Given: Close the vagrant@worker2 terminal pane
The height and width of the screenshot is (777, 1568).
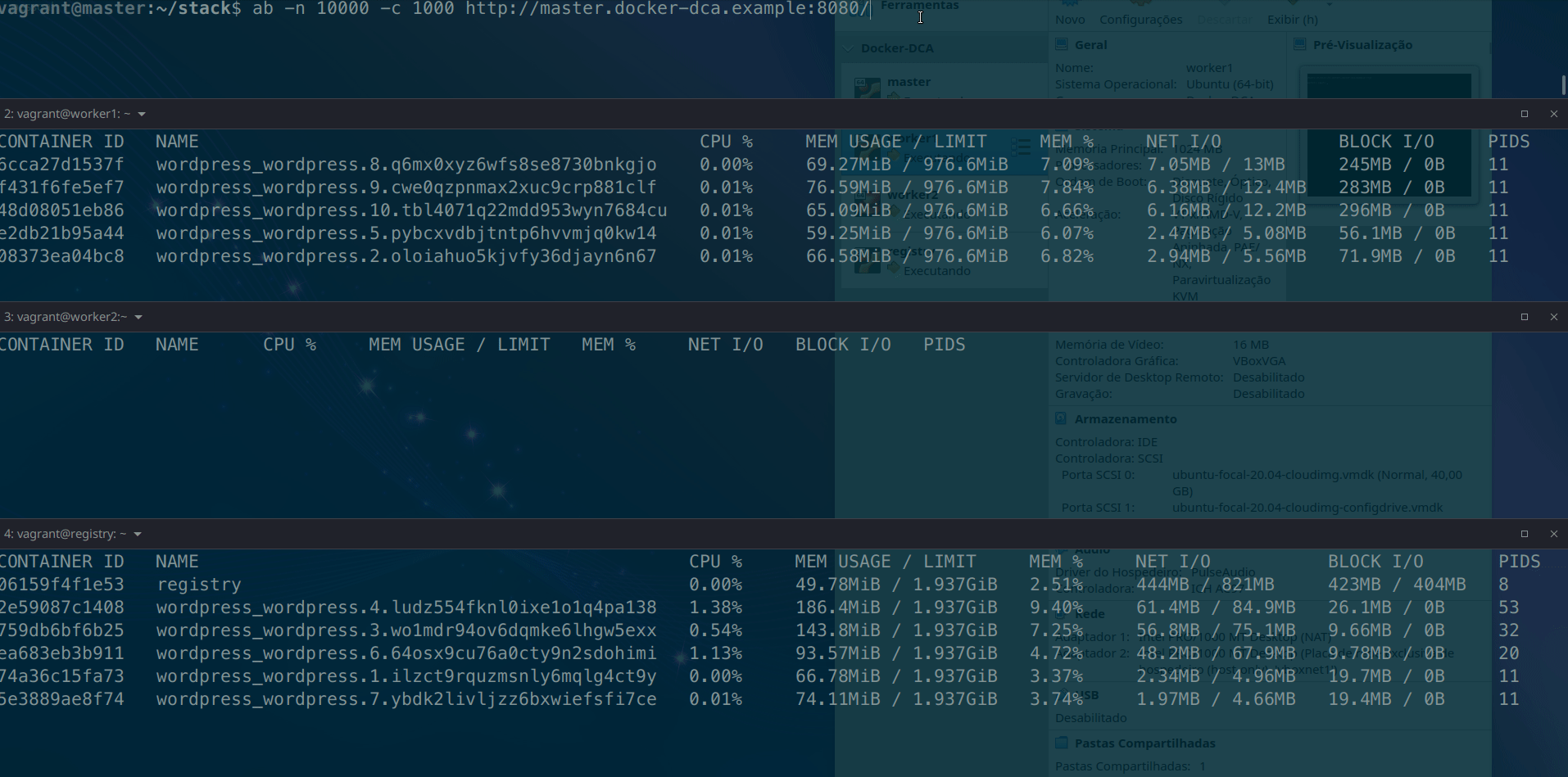Looking at the screenshot, I should pyautogui.click(x=1553, y=317).
